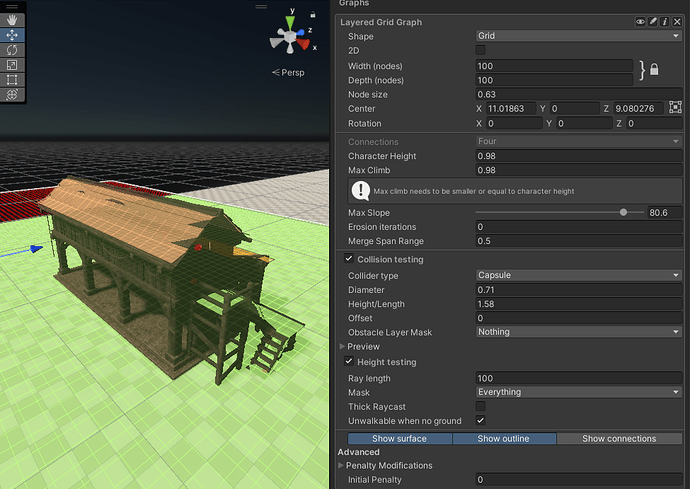This screenshot has height=489, width=690.
Task: Uncheck Unwalkable when no ground
Action: point(481,420)
